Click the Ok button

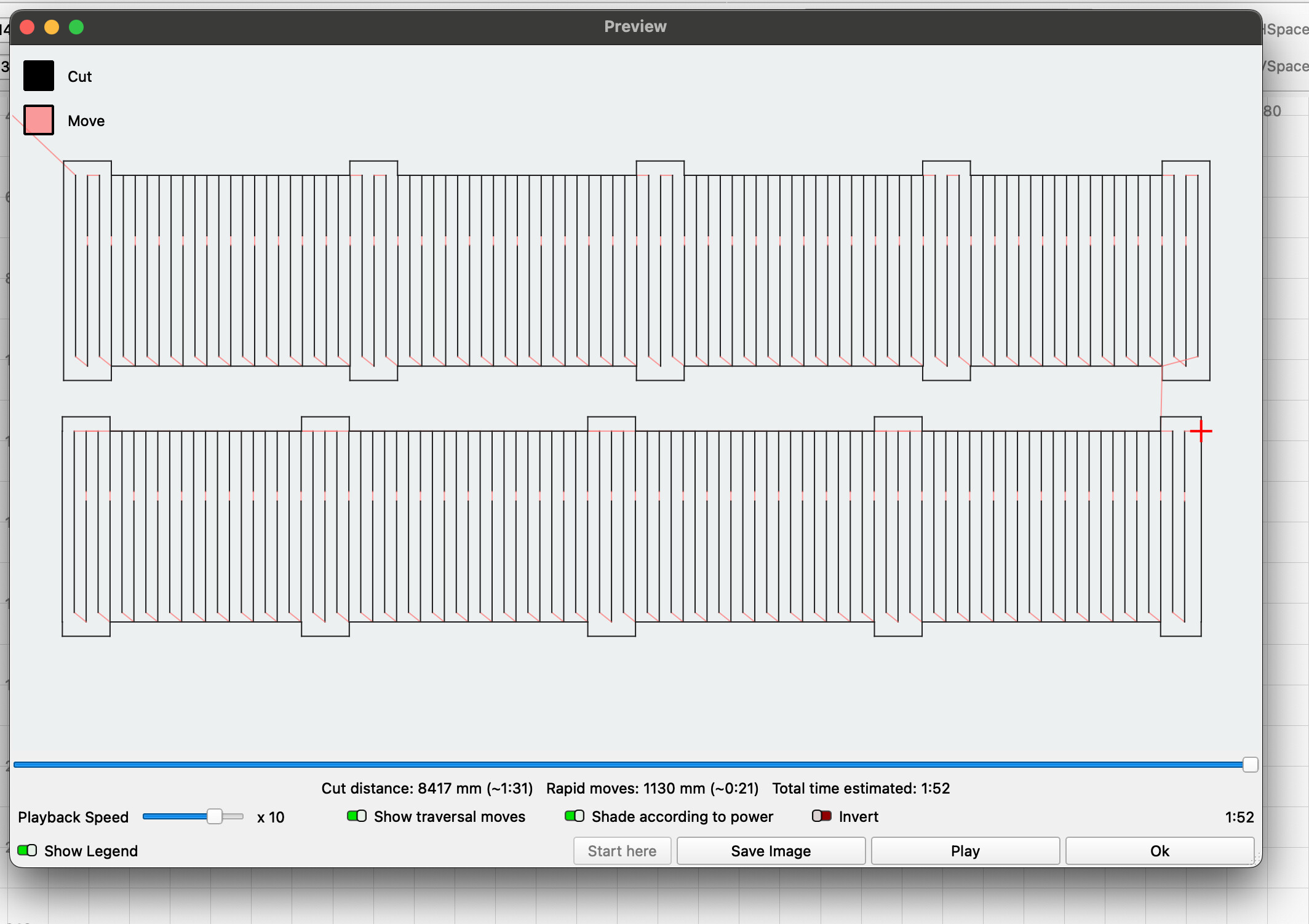tap(1160, 851)
